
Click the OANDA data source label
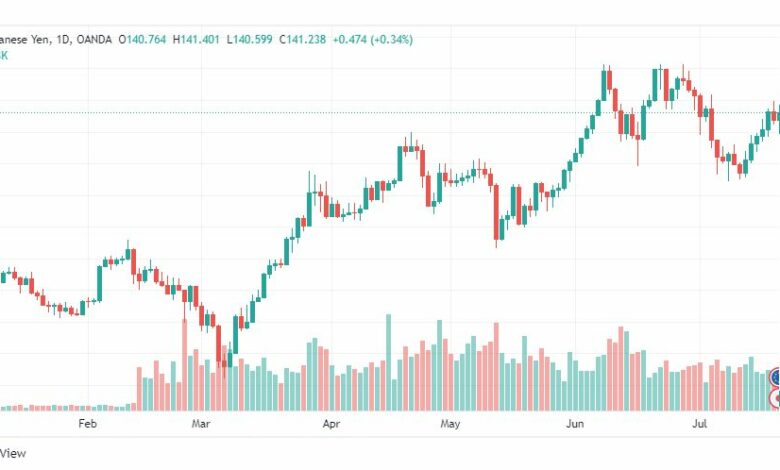pos(94,39)
